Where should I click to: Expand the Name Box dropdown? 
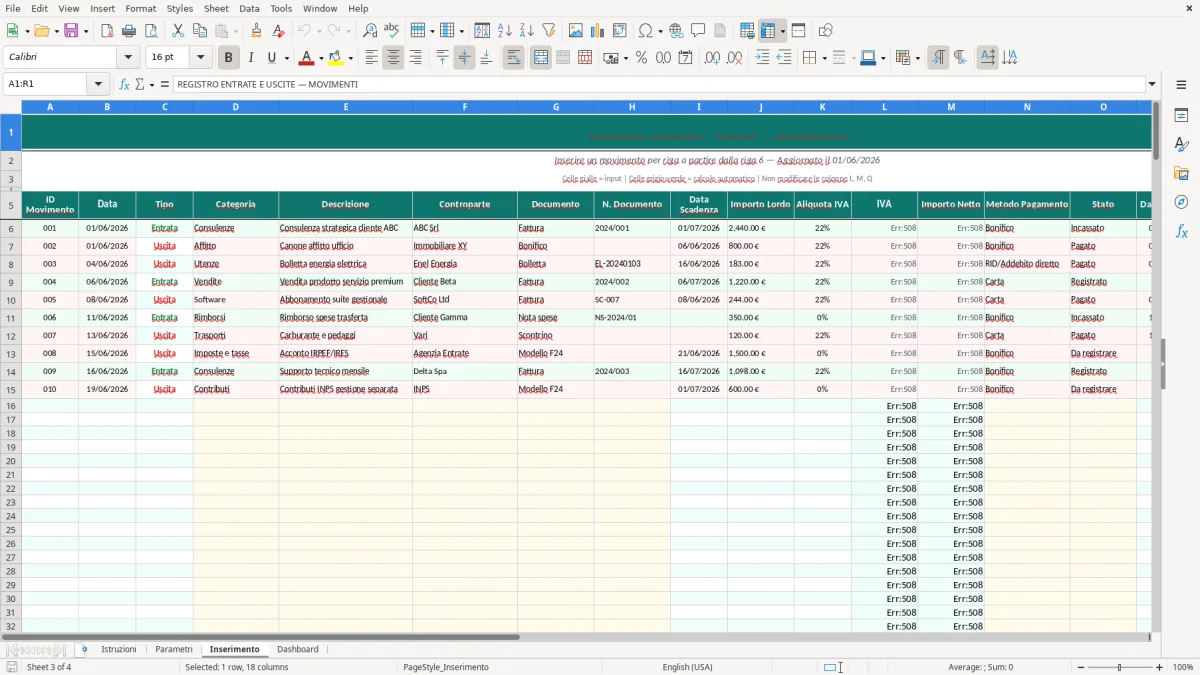[x=98, y=84]
